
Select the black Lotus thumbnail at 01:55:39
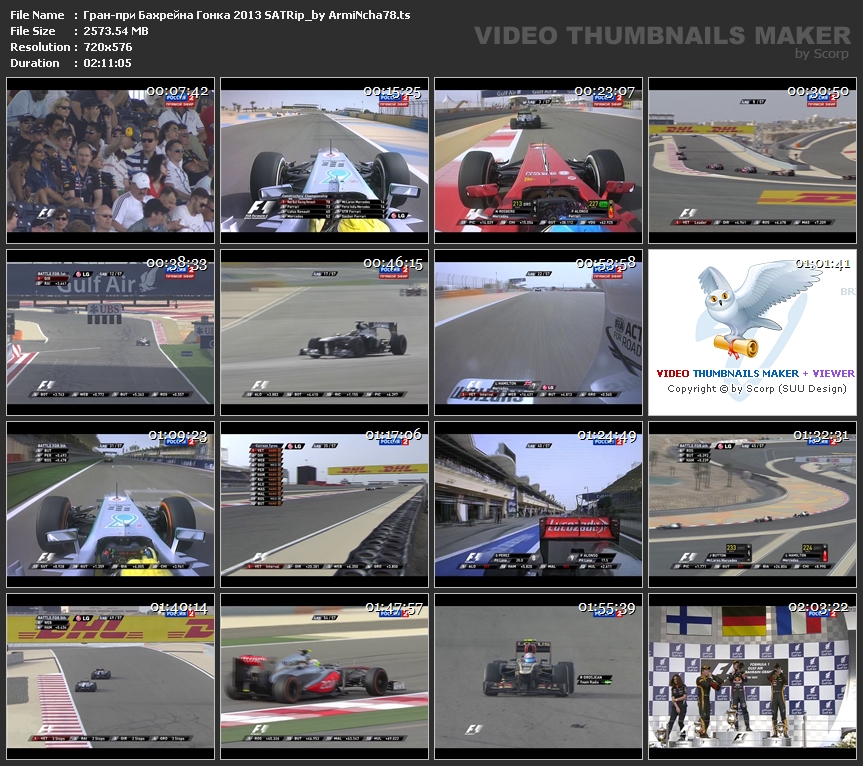[538, 676]
